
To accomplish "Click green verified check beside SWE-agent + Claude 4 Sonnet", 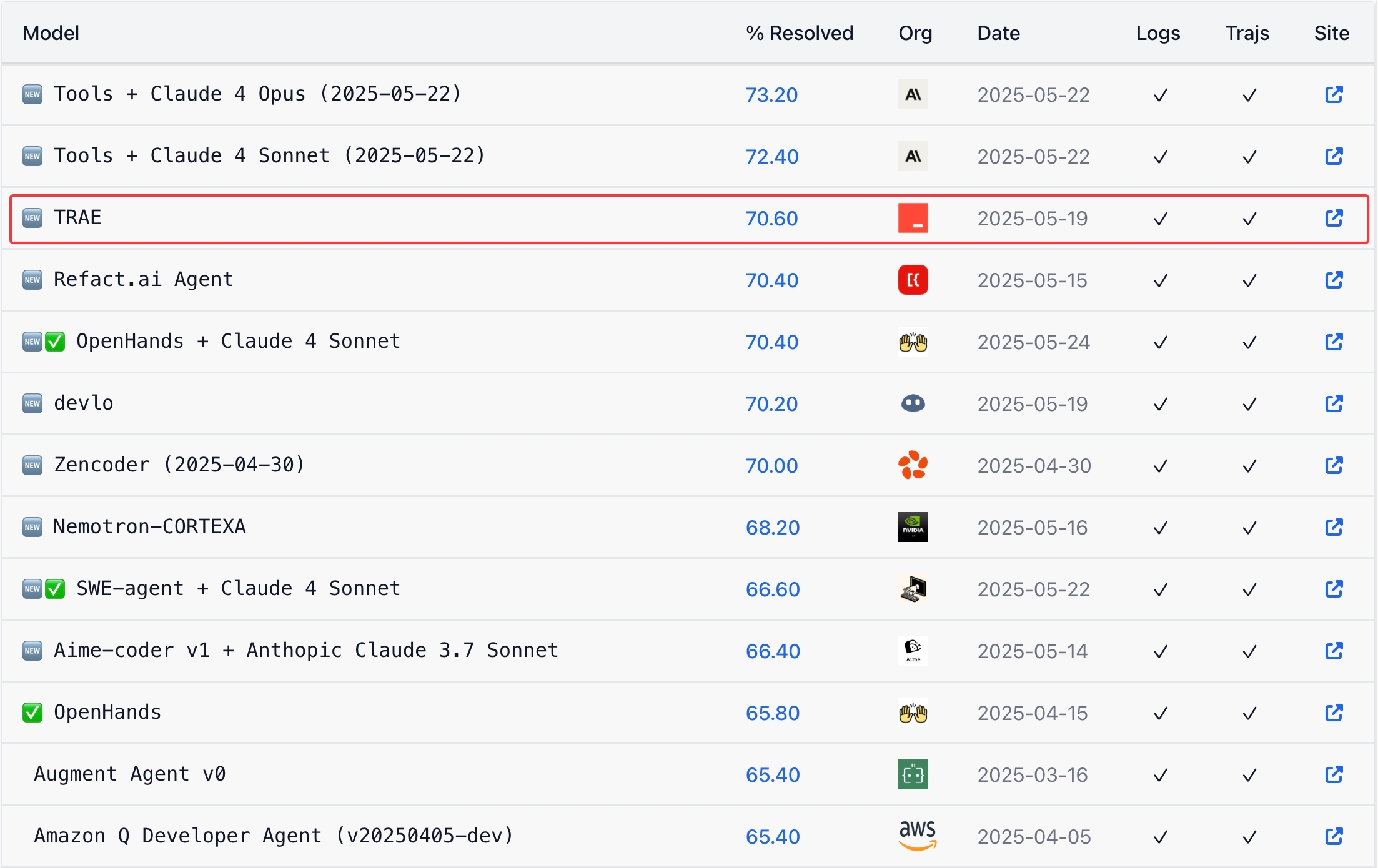I will point(55,589).
